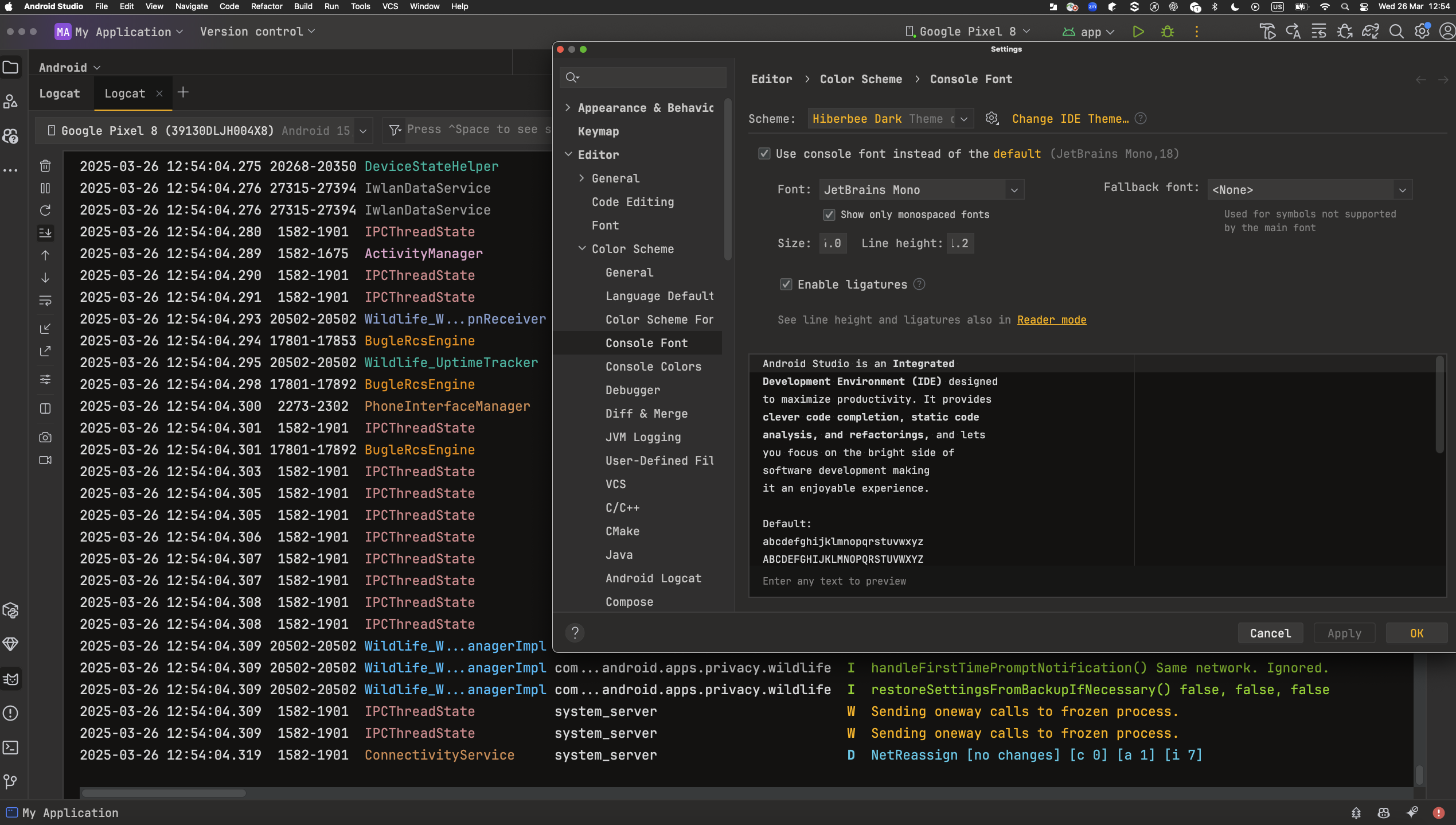Click the debug app bug icon
This screenshot has width=1456, height=825.
(x=1167, y=32)
